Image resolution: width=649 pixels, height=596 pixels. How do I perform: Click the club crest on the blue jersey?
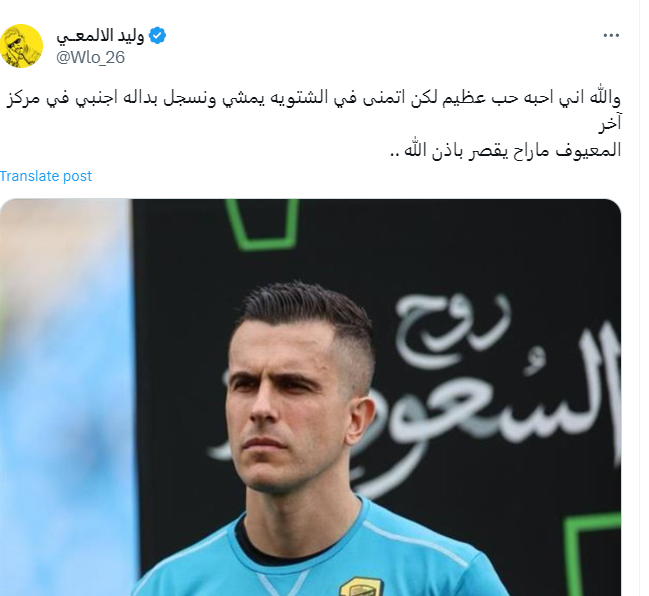point(361,586)
